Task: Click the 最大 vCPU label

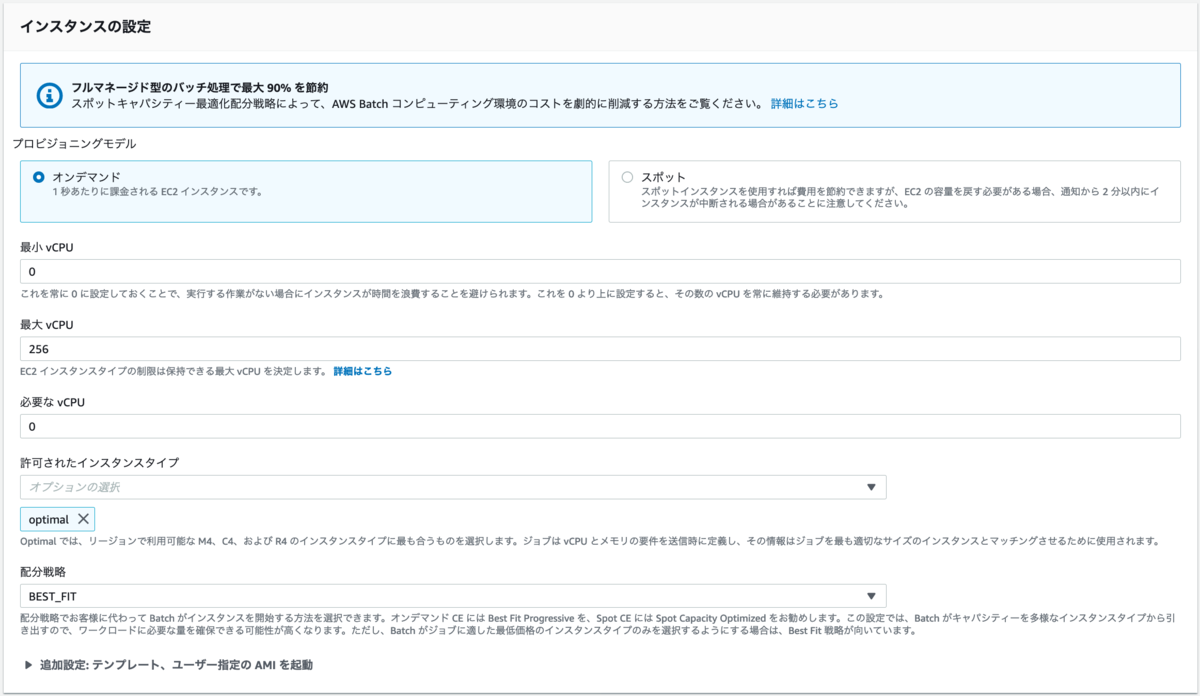Action: pos(48,324)
